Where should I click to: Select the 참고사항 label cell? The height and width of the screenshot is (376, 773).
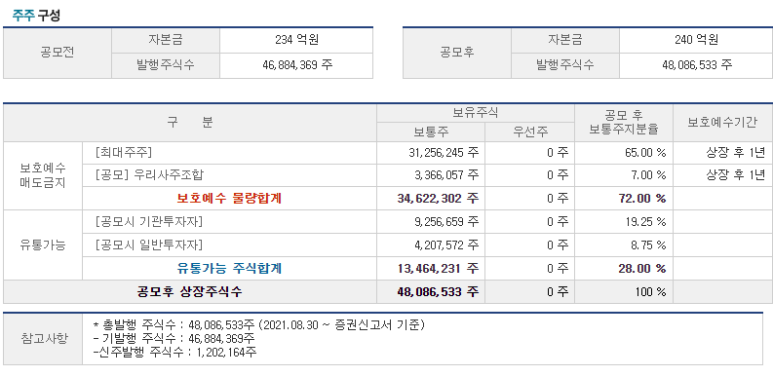pos(43,339)
